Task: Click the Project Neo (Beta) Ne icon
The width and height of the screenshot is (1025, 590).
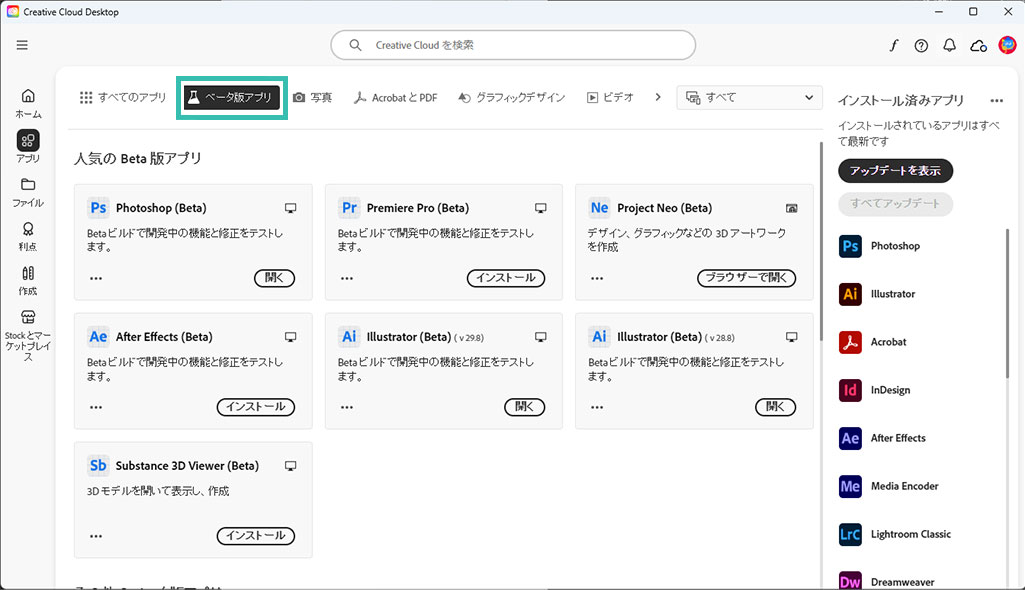Action: click(x=599, y=208)
